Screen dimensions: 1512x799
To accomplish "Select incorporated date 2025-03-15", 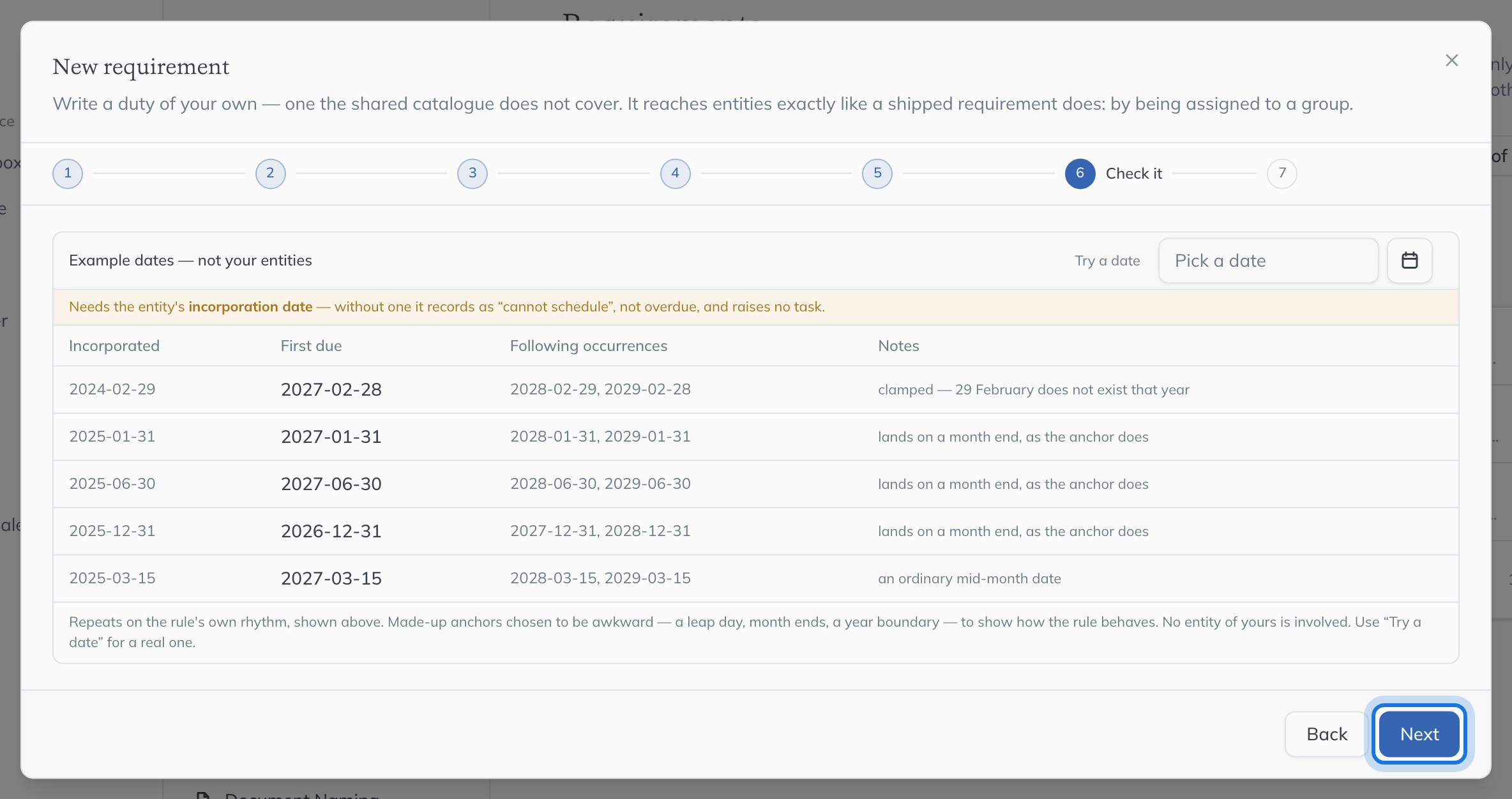I will 112,578.
